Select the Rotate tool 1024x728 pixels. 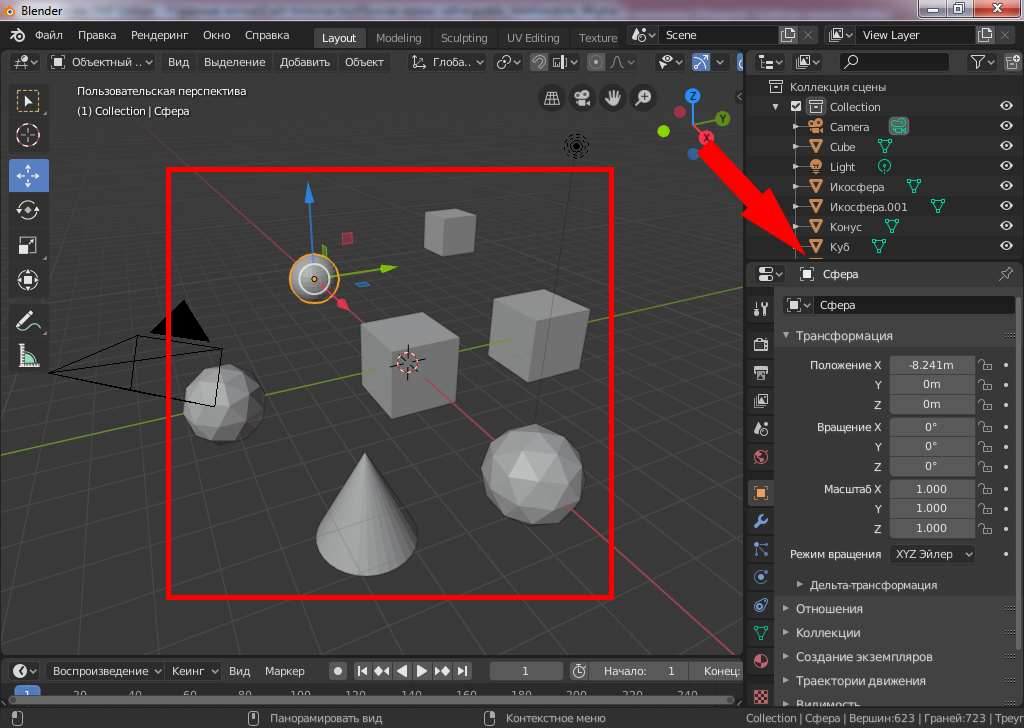point(28,210)
